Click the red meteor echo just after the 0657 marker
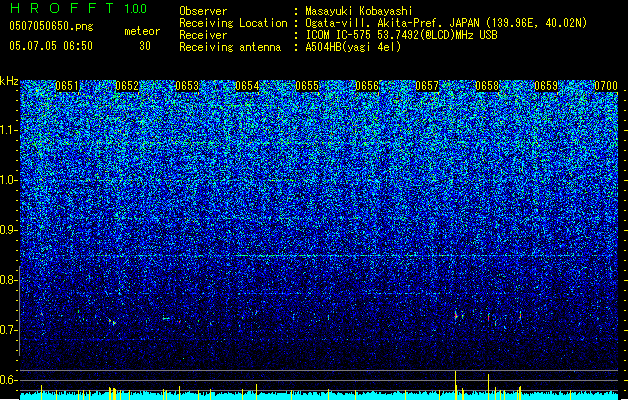The height and width of the screenshot is (400, 629). coord(456,316)
